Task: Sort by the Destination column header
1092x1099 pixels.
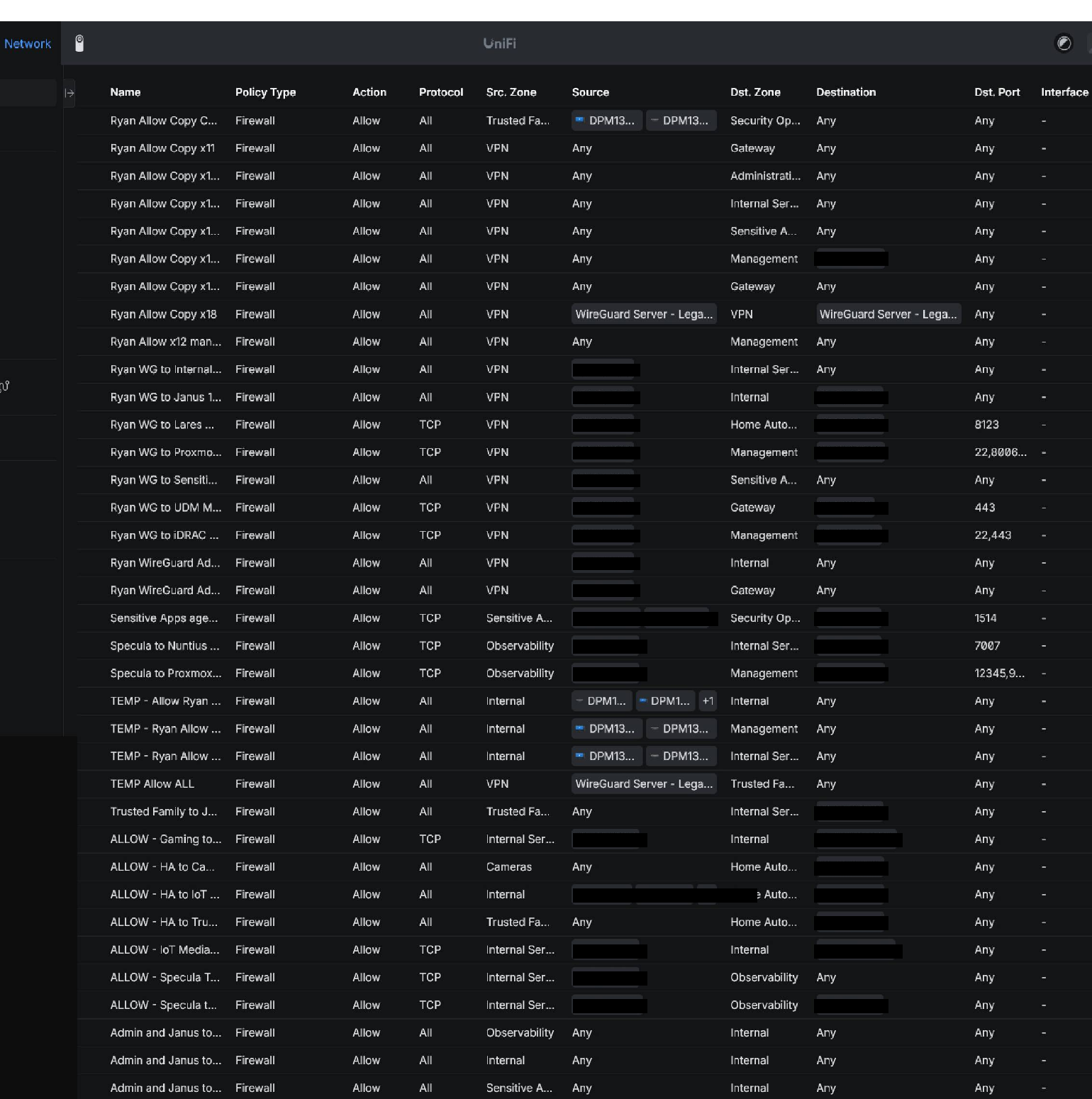Action: [x=846, y=92]
